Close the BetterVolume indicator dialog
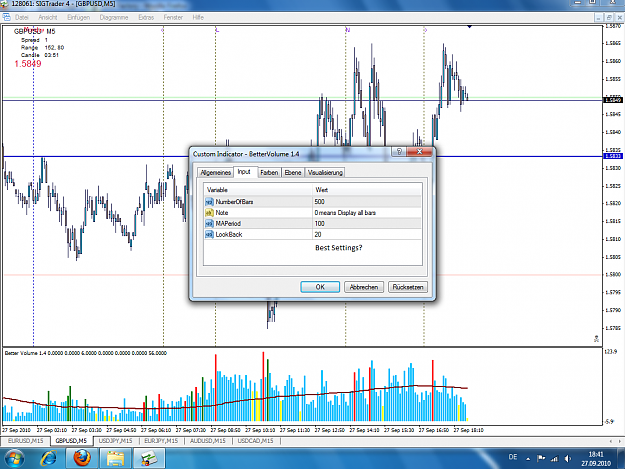Screen dimensions: 625x469 pyautogui.click(x=419, y=152)
